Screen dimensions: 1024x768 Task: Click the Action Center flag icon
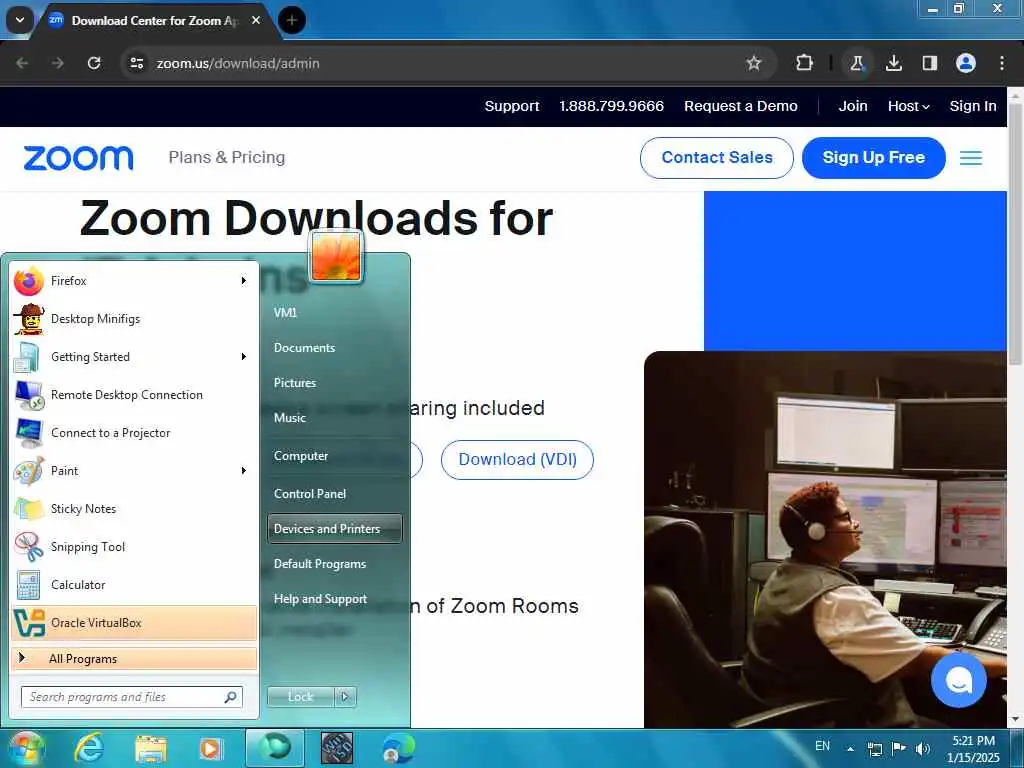(899, 748)
